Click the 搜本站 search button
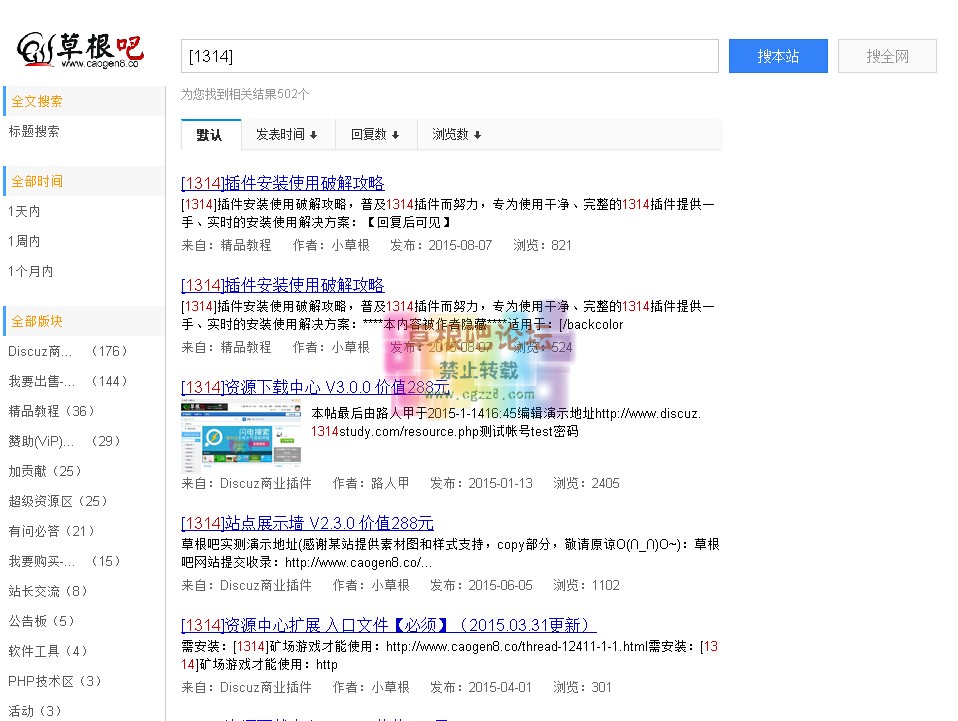 point(778,56)
